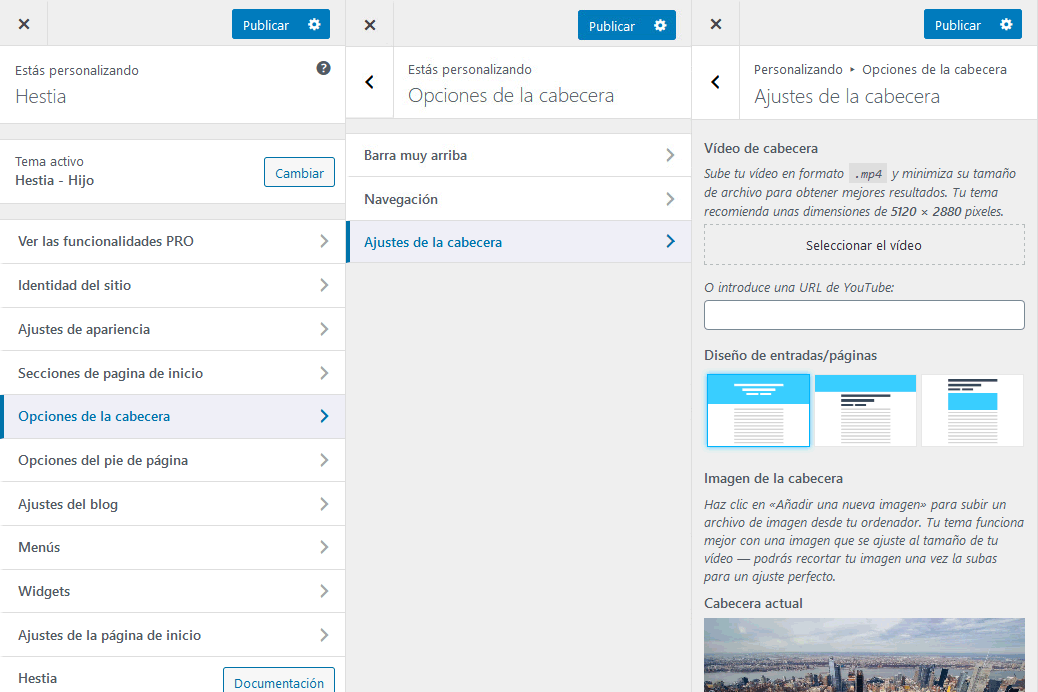
Task: Open publish settings gear in Ajustes de la cabecera panel
Action: point(1006,25)
